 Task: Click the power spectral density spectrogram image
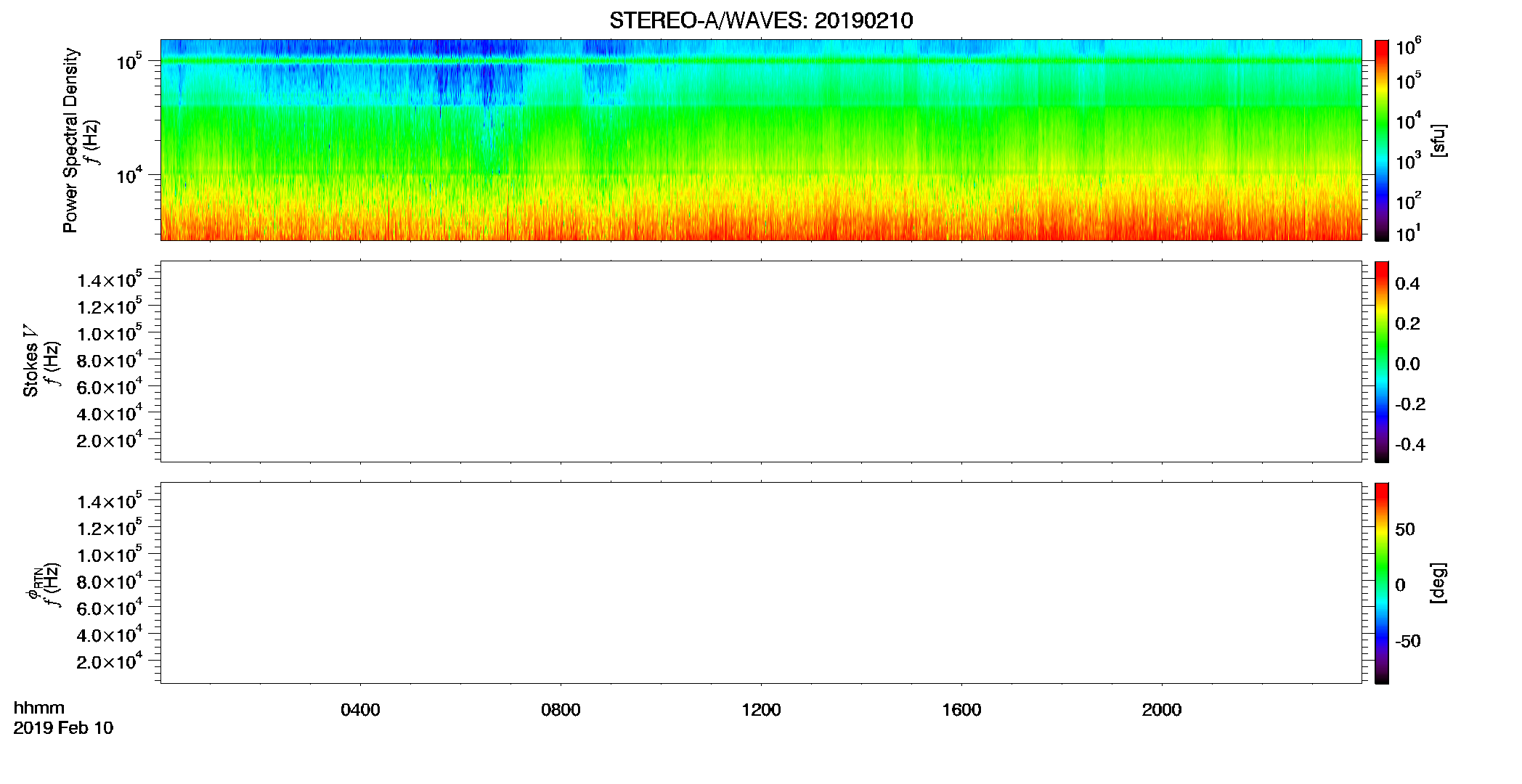coord(761,139)
